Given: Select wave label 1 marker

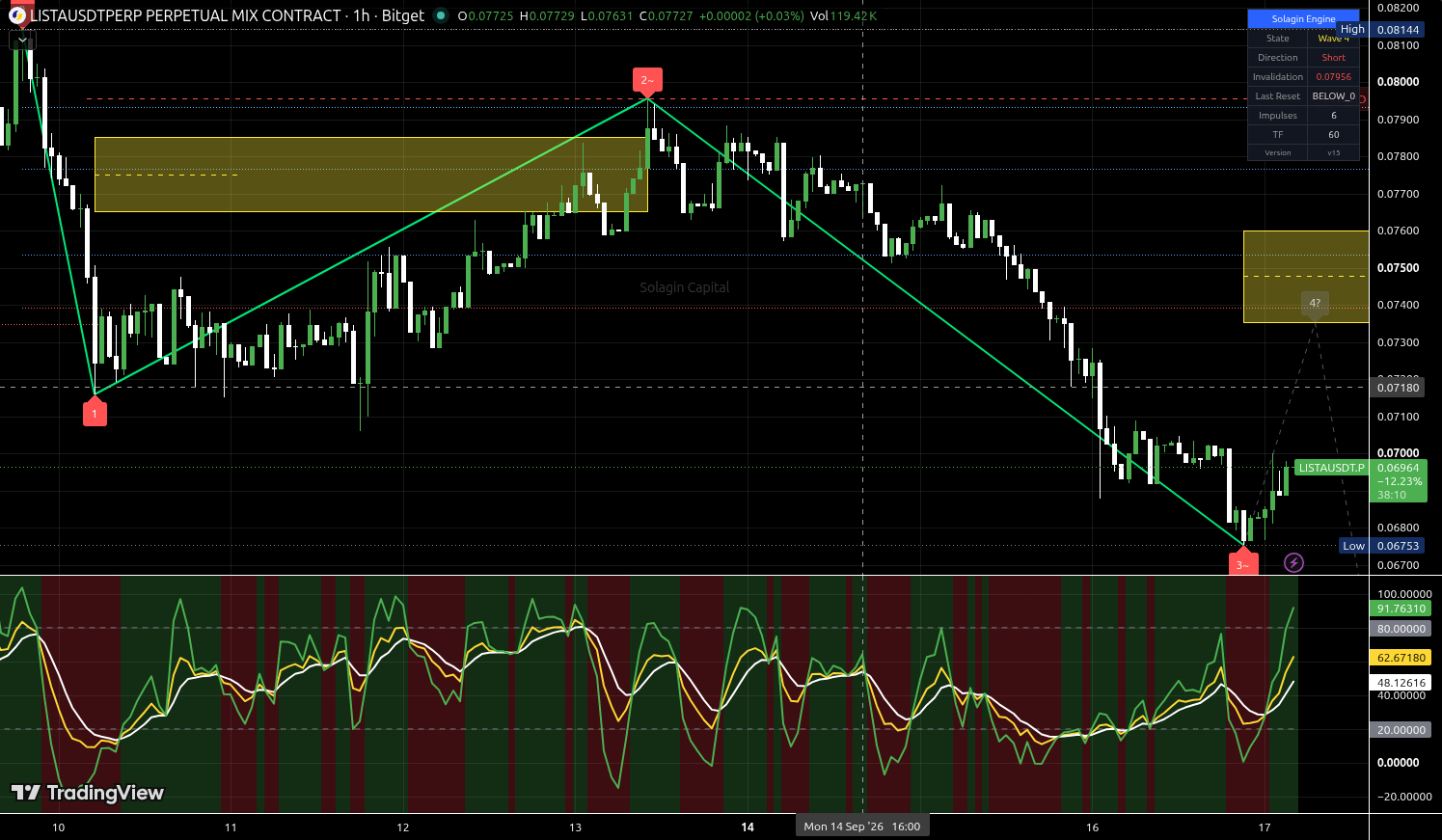Looking at the screenshot, I should pos(95,412).
